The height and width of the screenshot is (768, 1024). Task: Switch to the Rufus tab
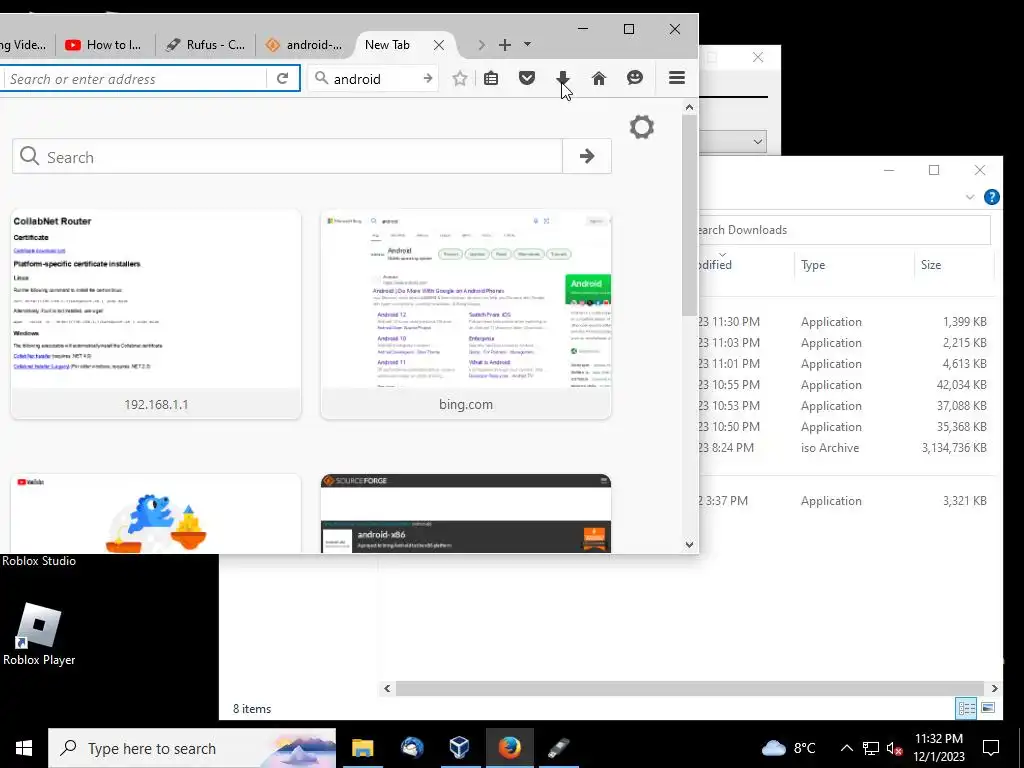point(206,45)
